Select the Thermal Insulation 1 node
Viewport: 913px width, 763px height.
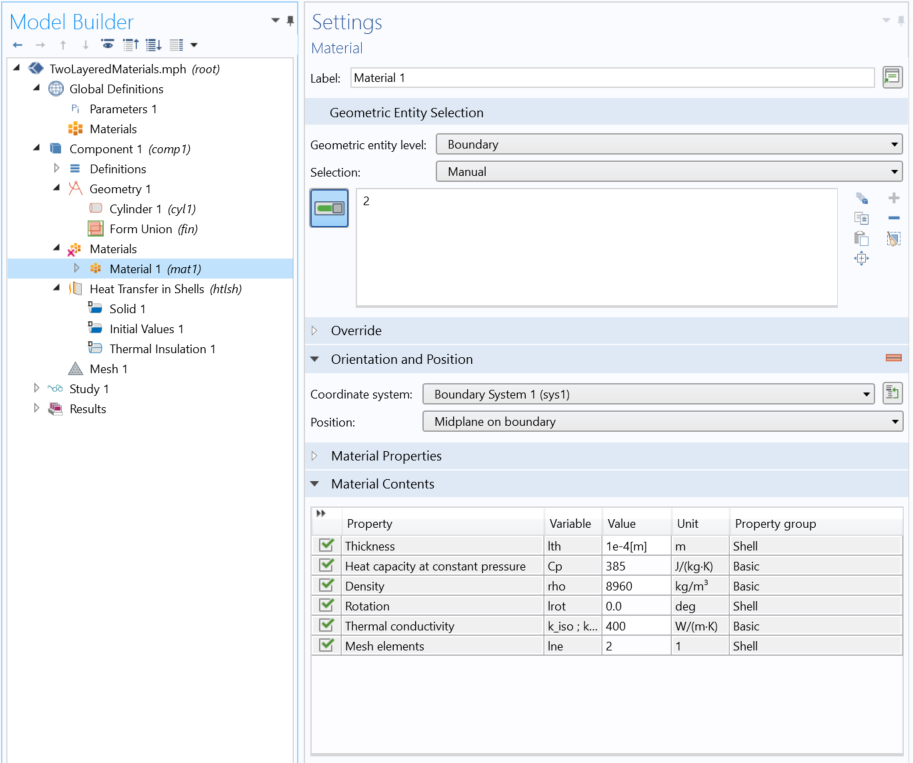point(162,349)
